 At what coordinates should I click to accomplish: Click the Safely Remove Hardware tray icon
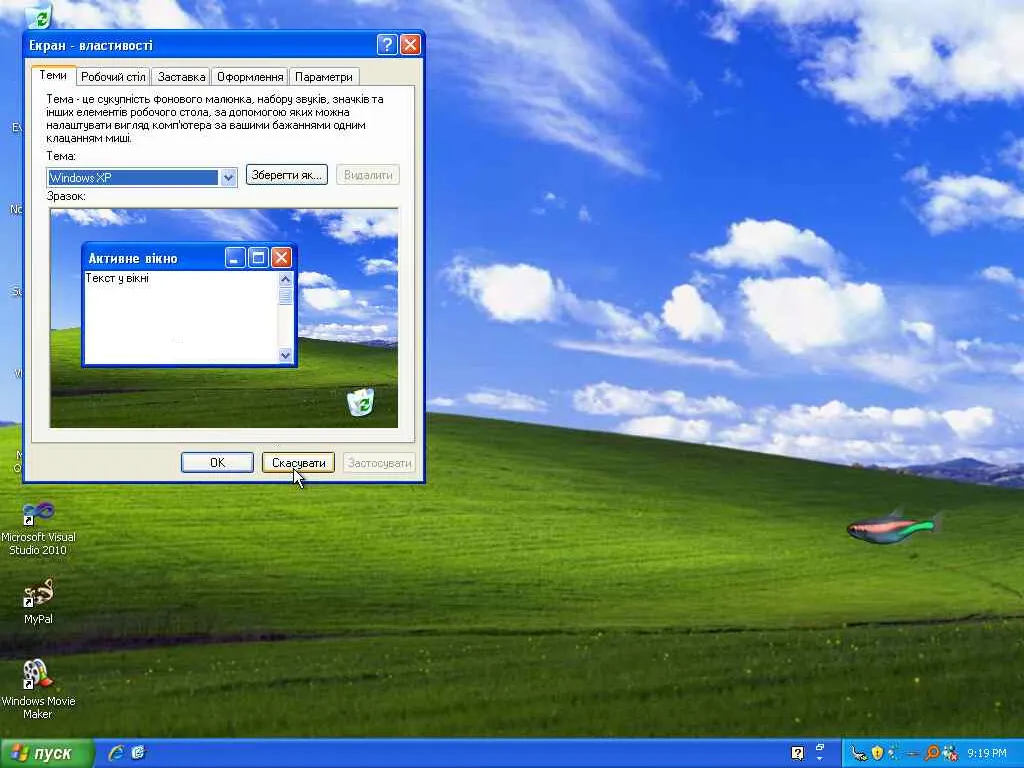coord(859,754)
